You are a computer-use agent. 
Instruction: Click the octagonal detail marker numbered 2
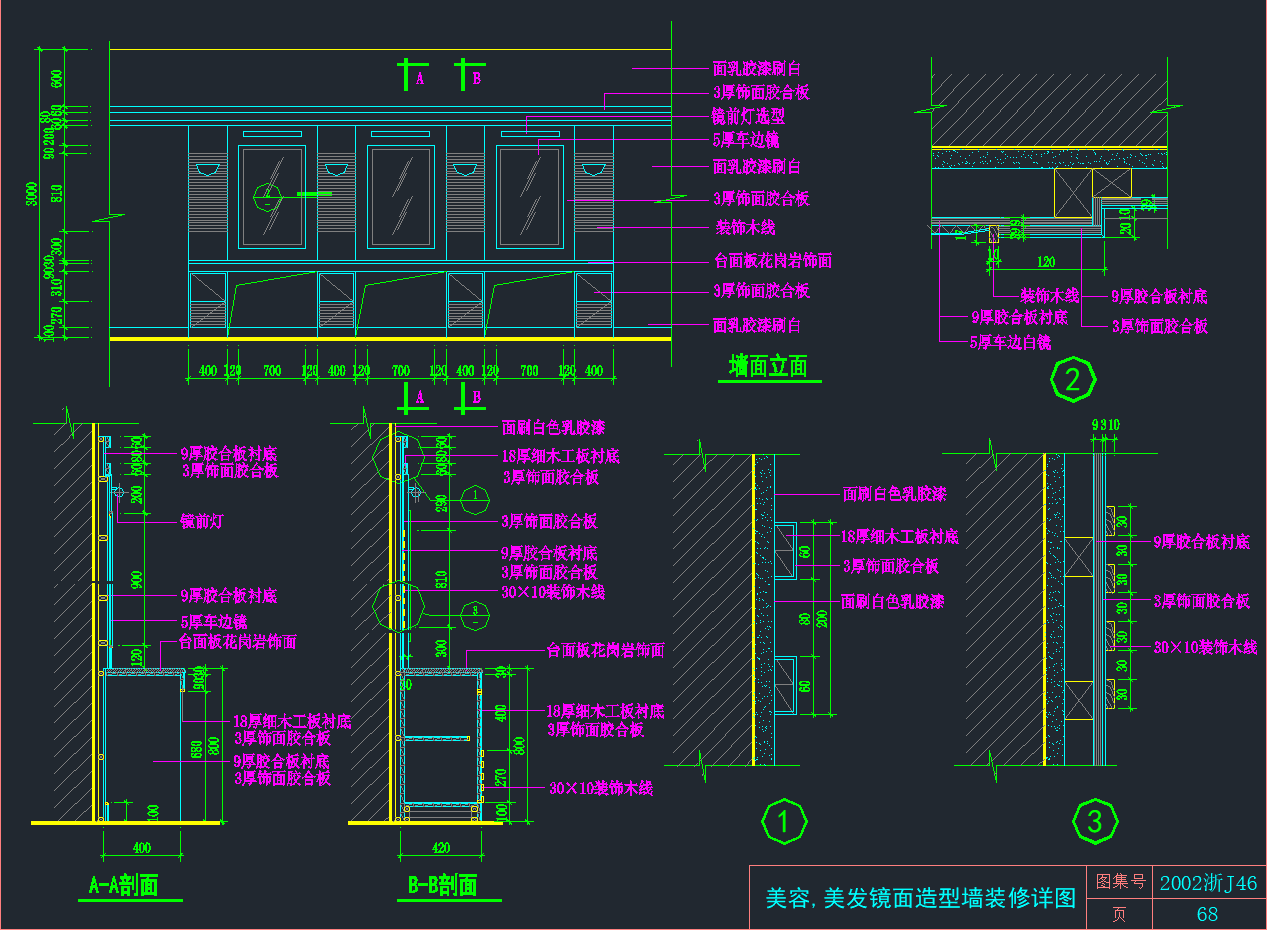(x=1073, y=380)
